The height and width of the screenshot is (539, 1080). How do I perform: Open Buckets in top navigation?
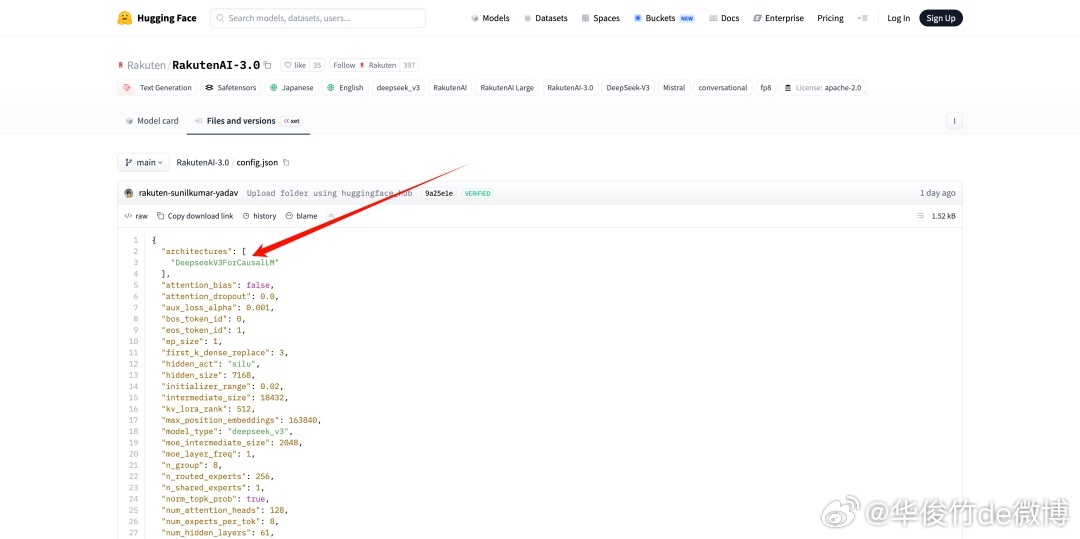664,19
